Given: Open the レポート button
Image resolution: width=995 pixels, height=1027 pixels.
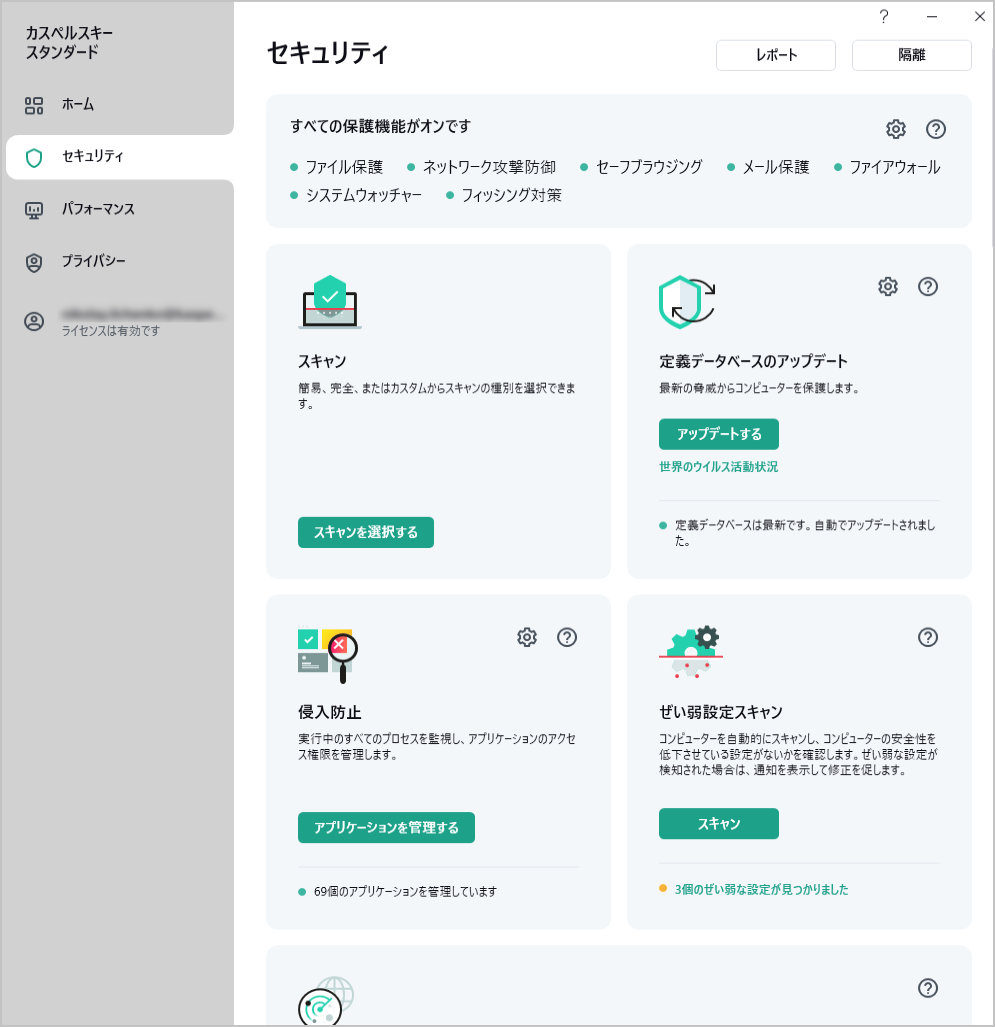Looking at the screenshot, I should pos(776,55).
